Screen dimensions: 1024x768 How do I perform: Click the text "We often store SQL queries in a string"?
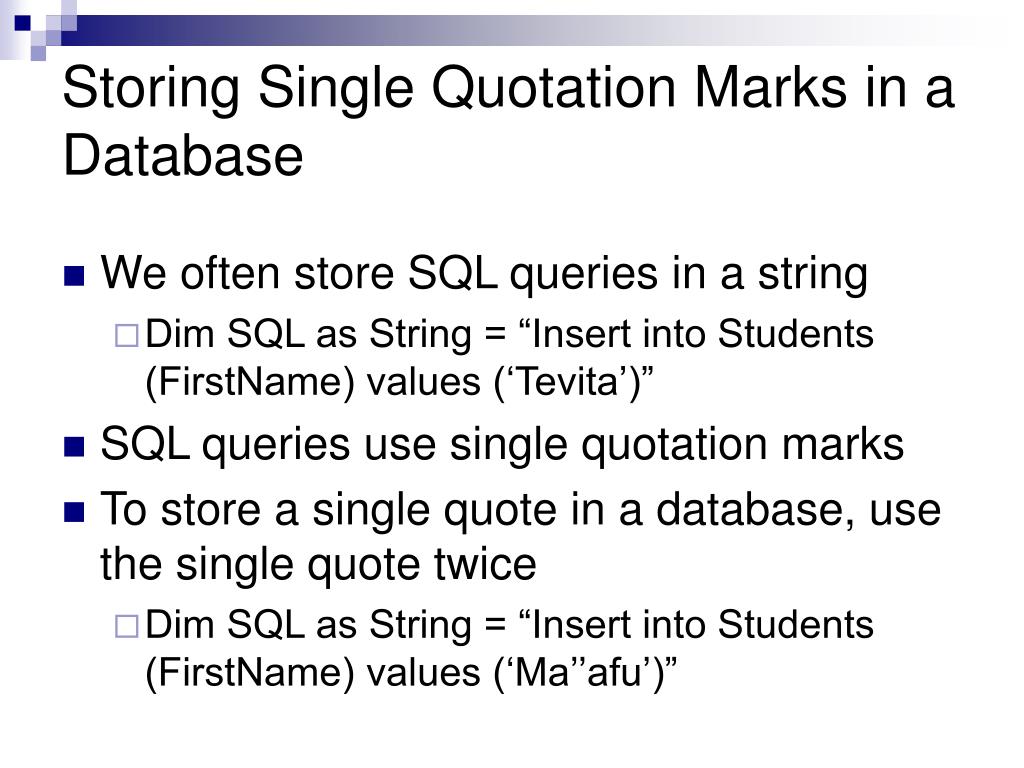tap(484, 274)
